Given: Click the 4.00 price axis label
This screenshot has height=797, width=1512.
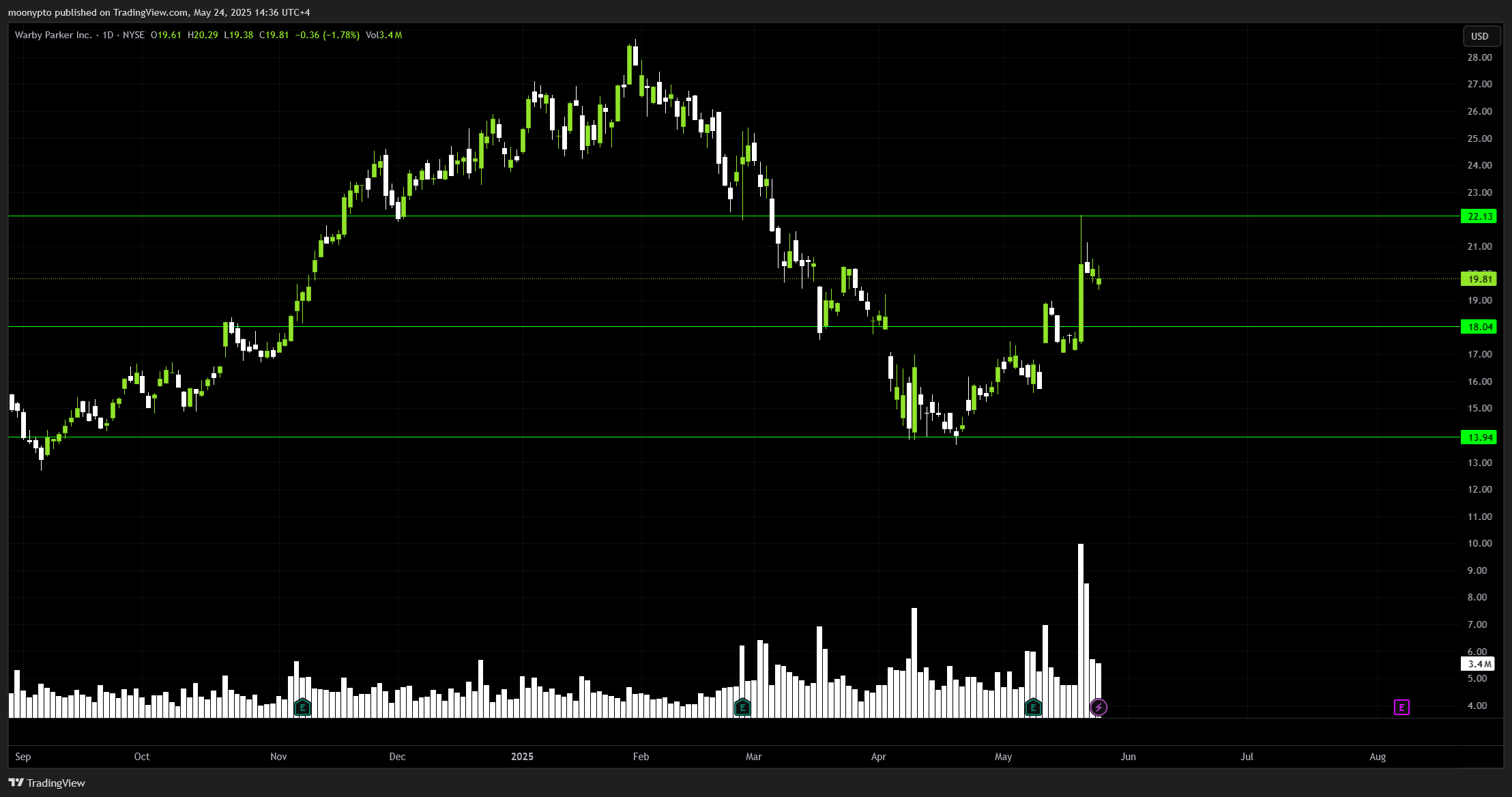Looking at the screenshot, I should click(x=1477, y=706).
